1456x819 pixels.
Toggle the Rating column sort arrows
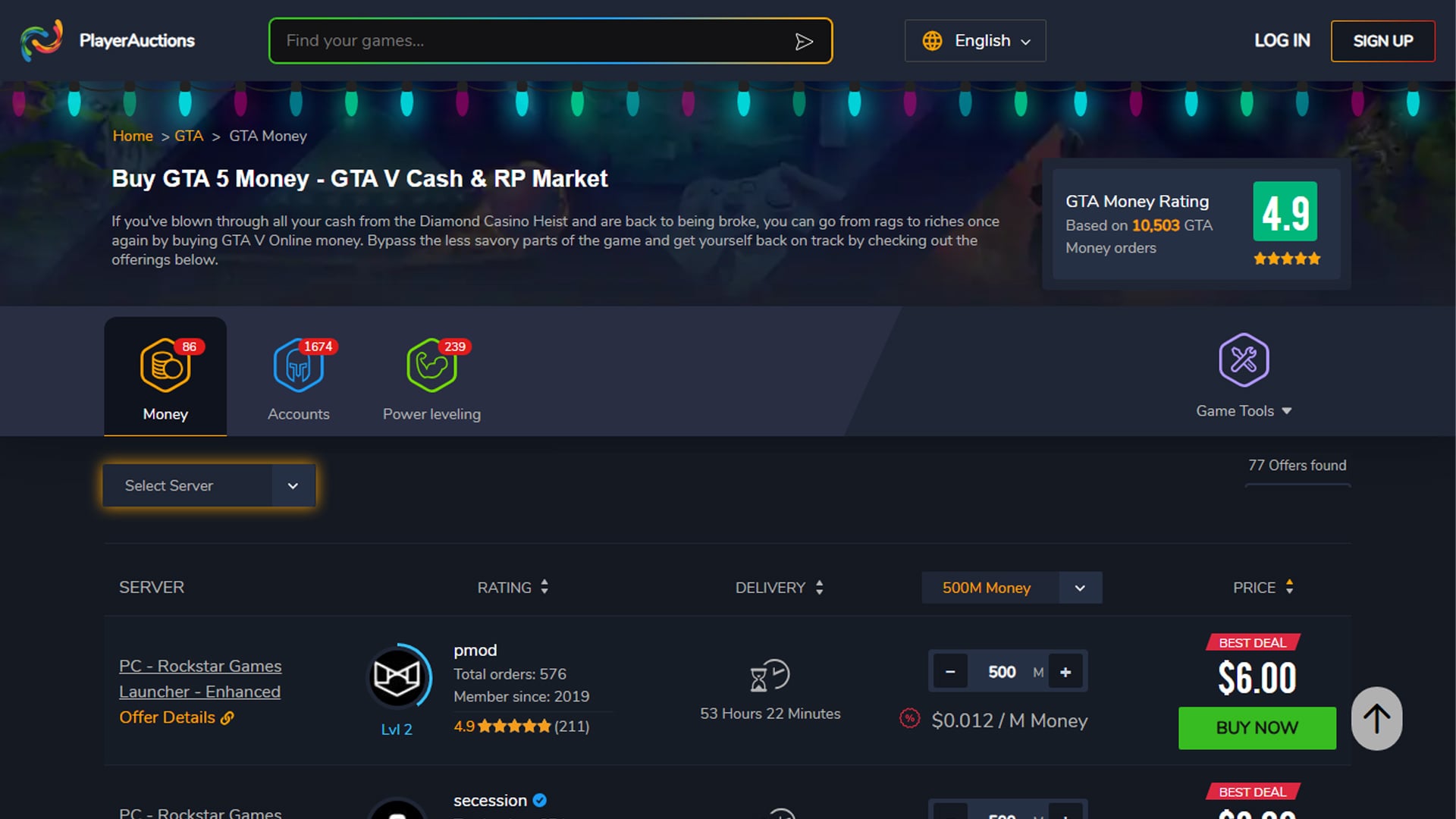click(543, 587)
